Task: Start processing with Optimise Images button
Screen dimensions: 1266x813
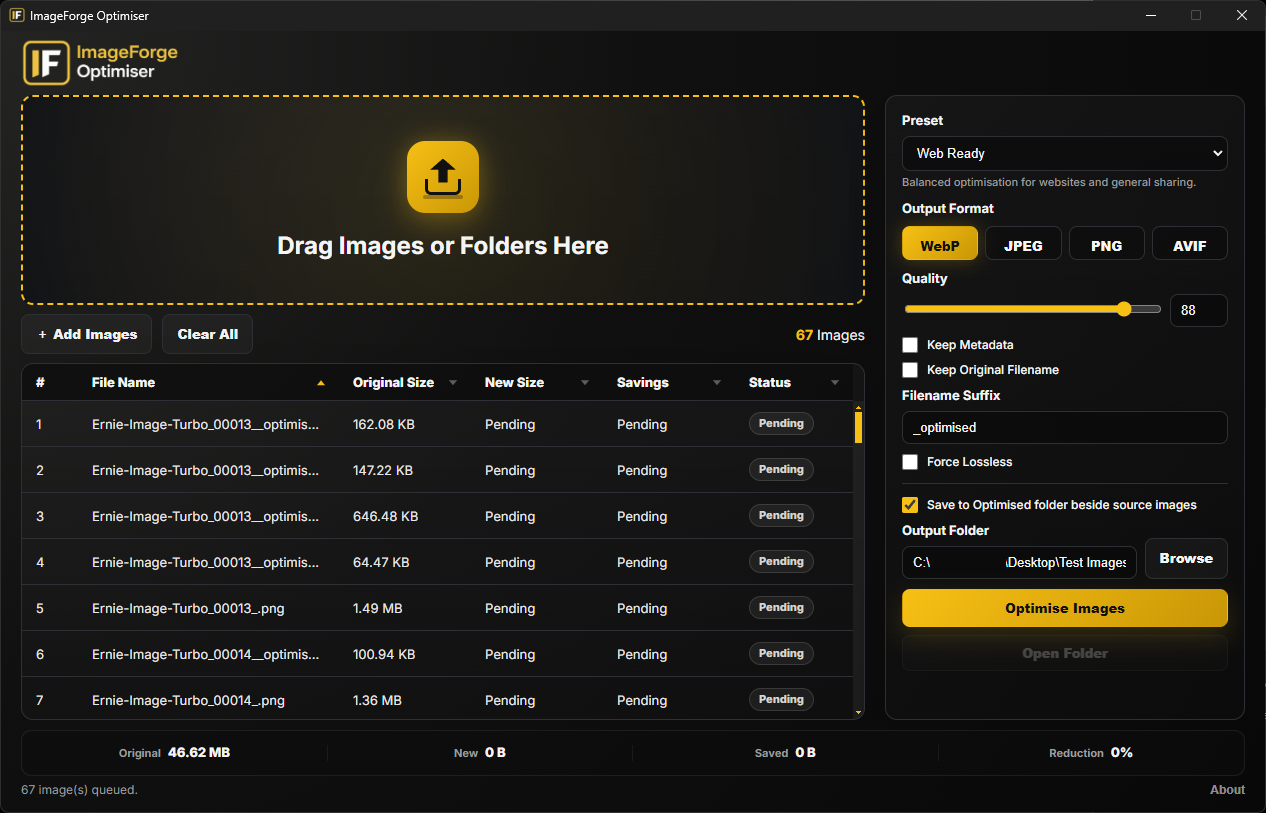Action: click(x=1065, y=608)
